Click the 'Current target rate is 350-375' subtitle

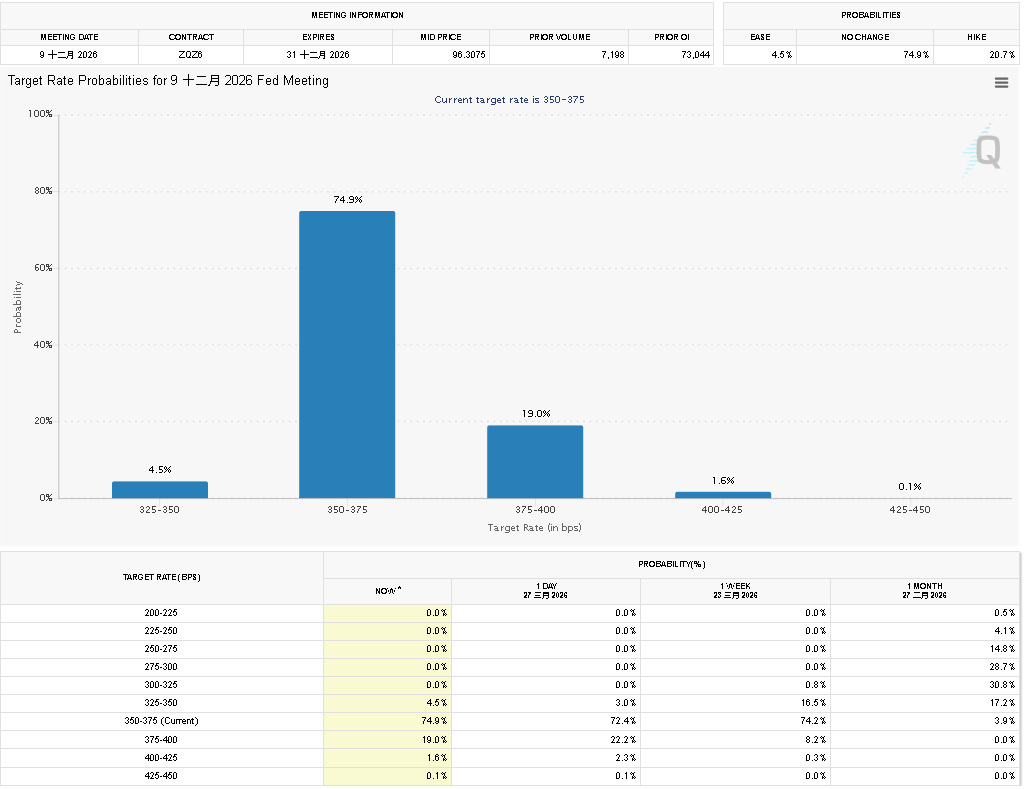509,100
